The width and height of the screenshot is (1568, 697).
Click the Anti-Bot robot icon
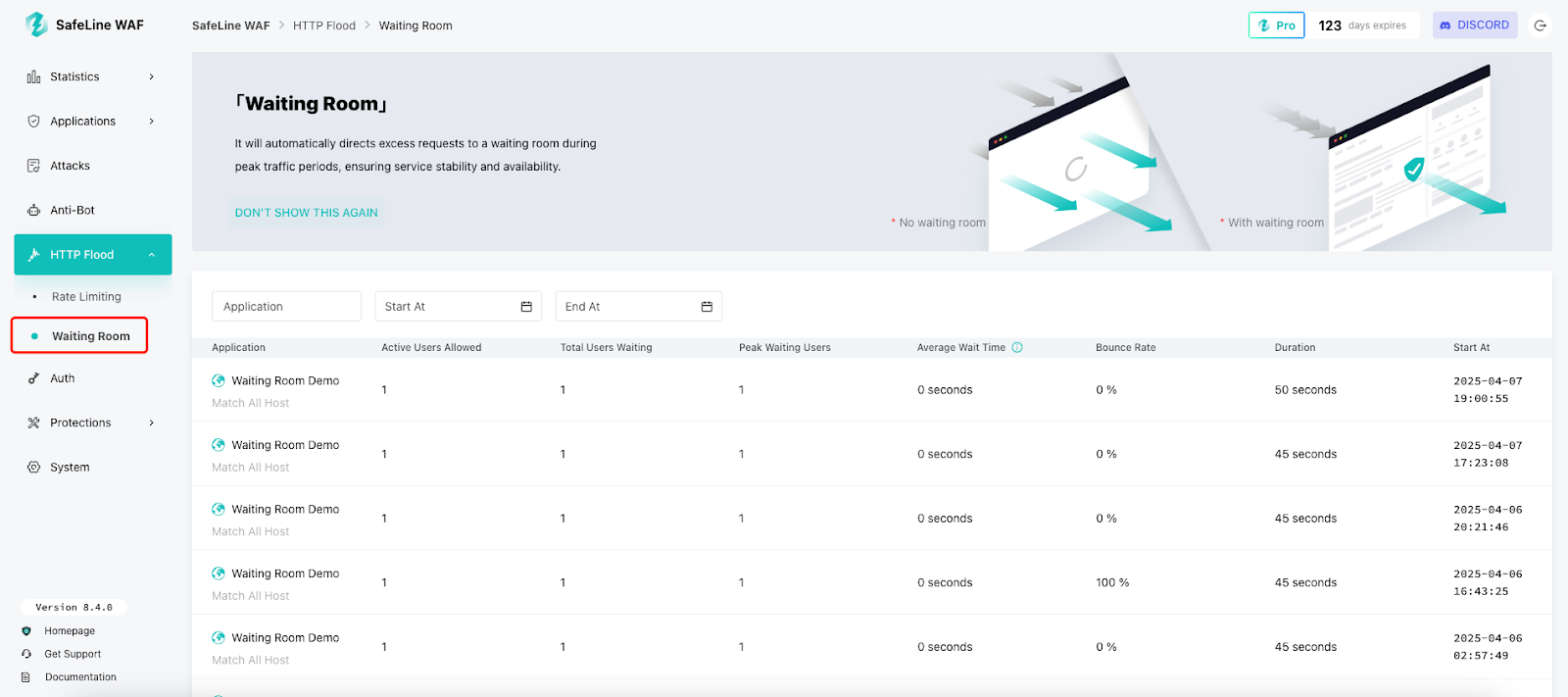(33, 210)
